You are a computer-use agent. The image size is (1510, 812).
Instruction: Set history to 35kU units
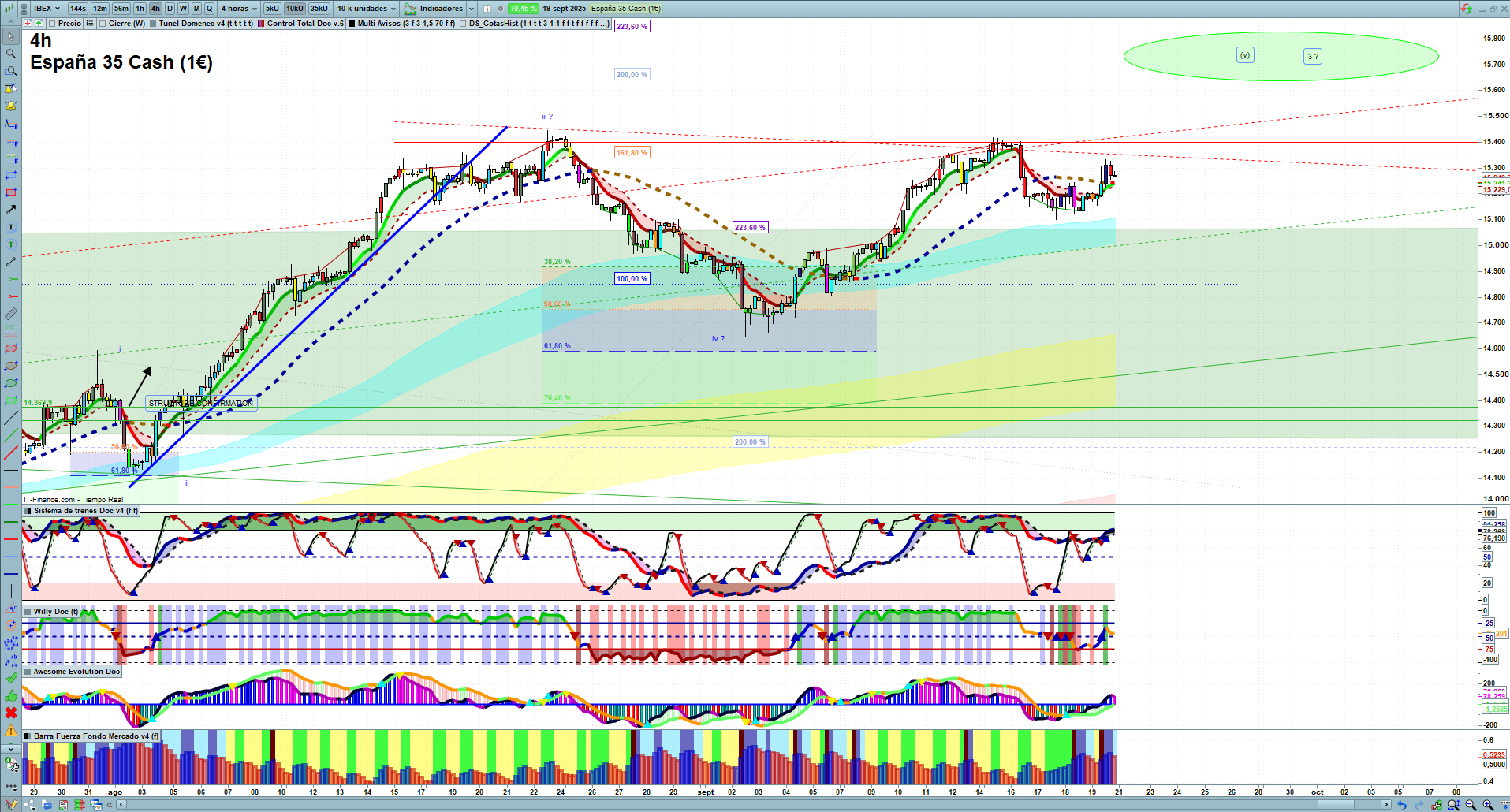pos(319,9)
